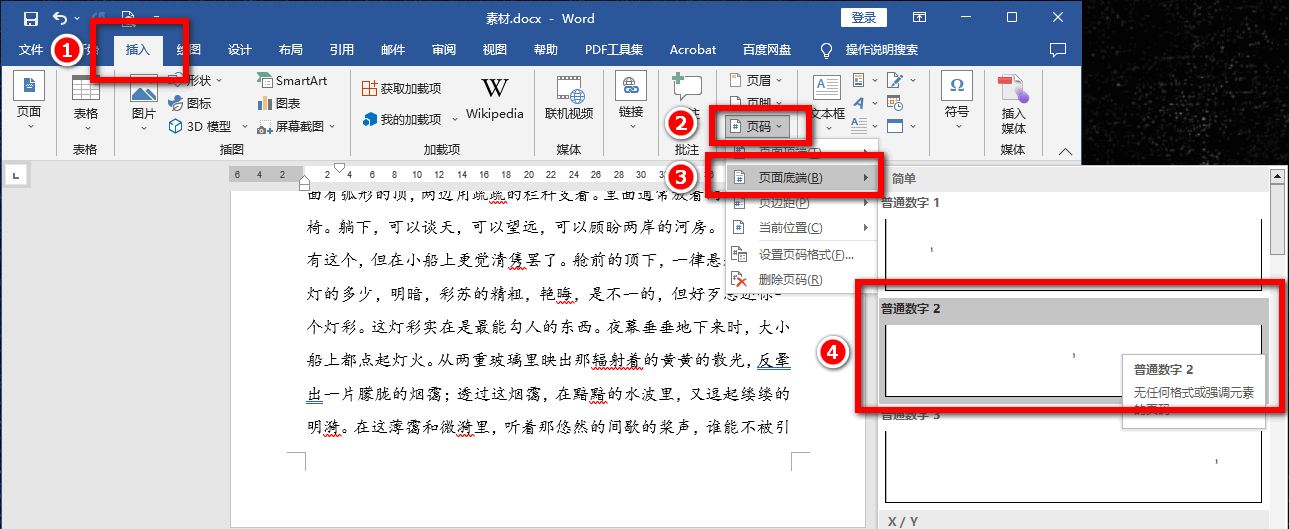The height and width of the screenshot is (529, 1289).
Task: Select the 普通数字 3 page number thumbnail
Action: [x=1073, y=466]
